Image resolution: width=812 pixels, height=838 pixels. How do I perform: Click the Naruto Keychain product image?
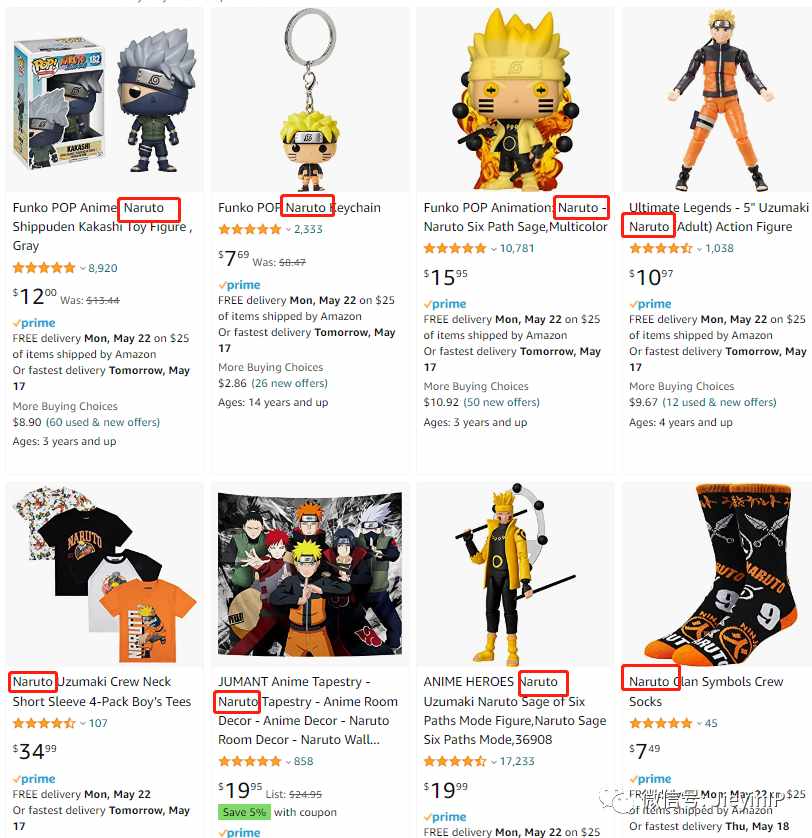click(310, 99)
